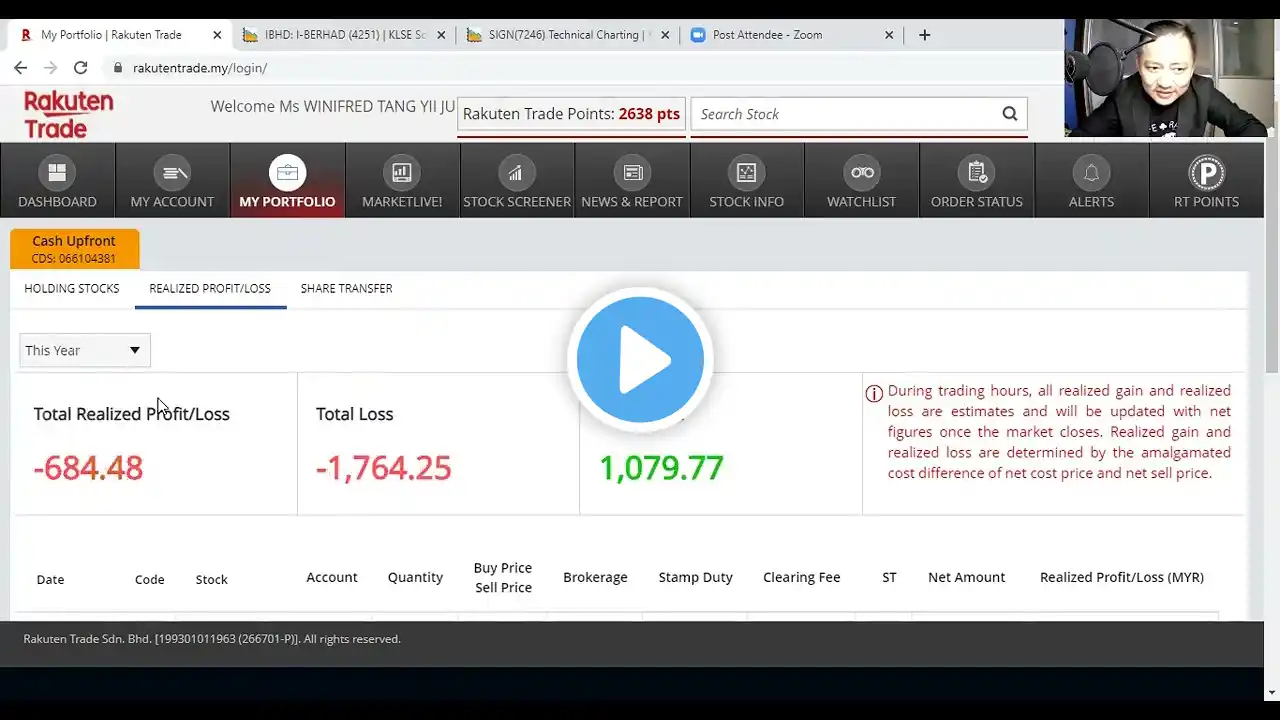Click the Quantity column header
The image size is (1280, 720).
coord(415,577)
